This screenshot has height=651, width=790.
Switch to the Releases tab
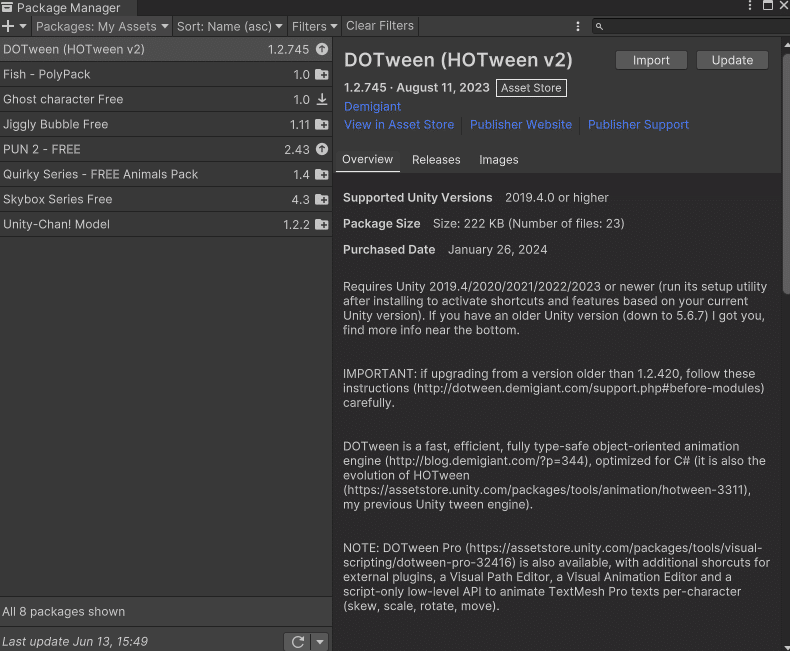click(x=436, y=160)
